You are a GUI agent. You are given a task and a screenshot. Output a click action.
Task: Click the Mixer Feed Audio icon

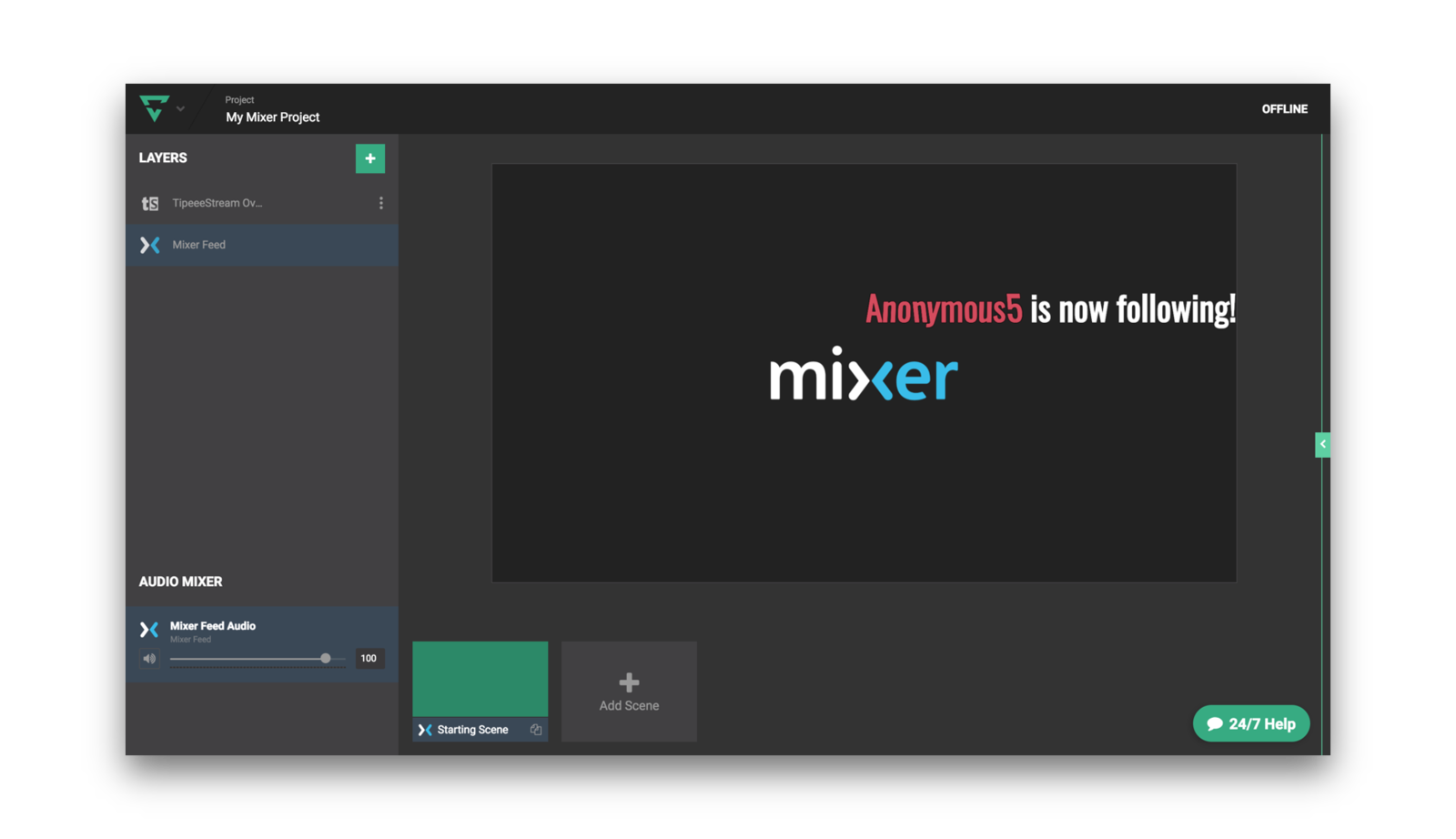tap(149, 629)
